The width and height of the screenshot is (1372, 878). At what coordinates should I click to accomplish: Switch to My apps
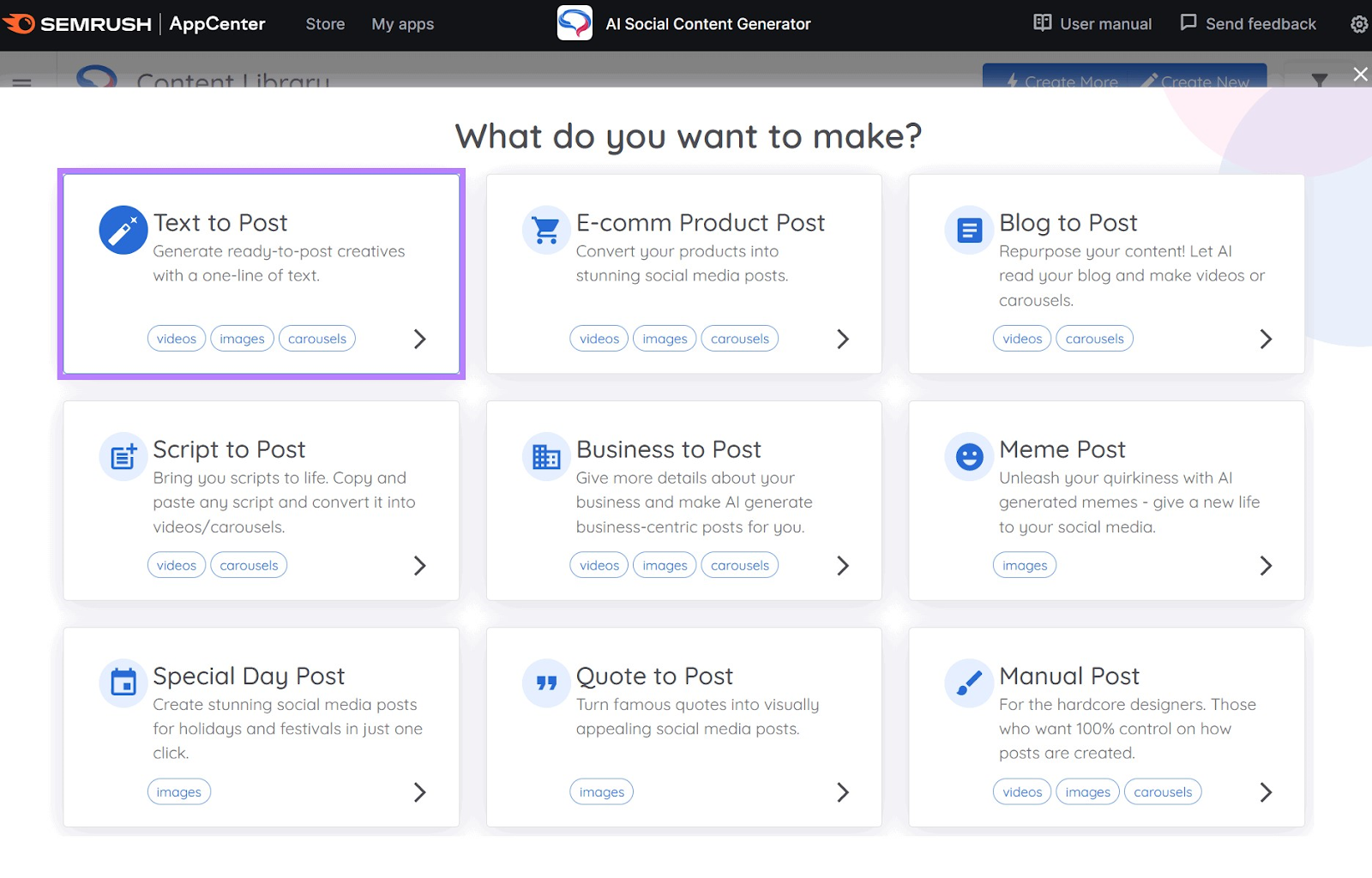pos(402,24)
